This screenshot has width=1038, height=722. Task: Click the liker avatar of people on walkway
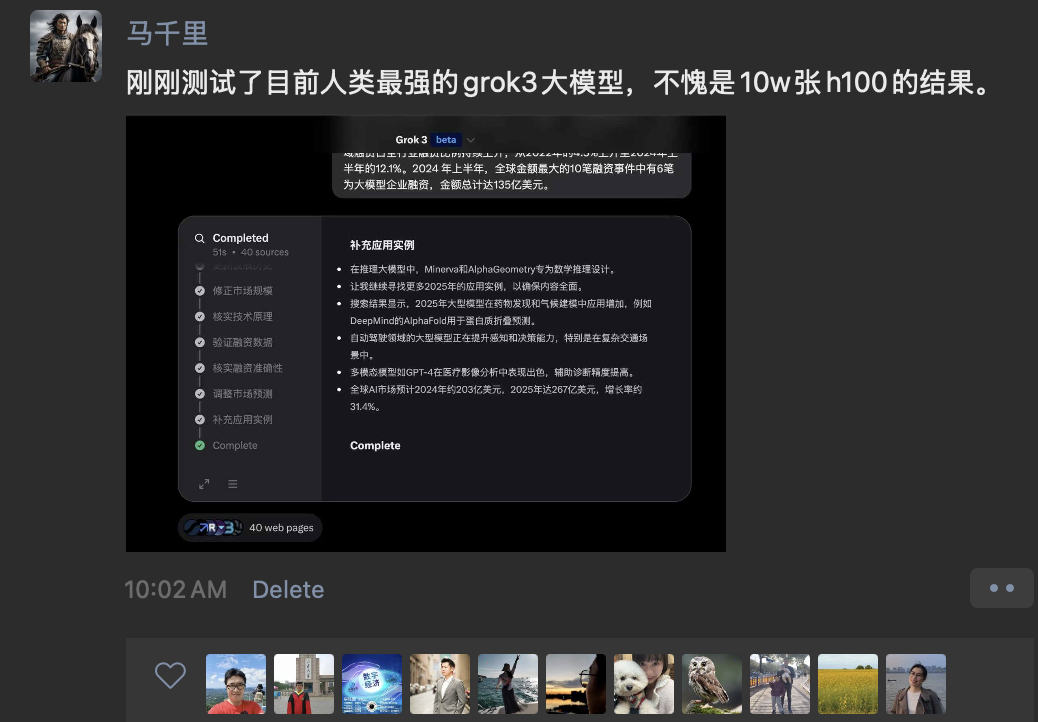tap(780, 684)
